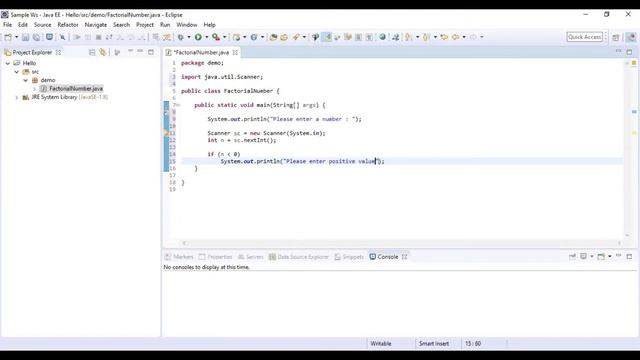Open the Back history dropdown arrow
This screenshot has width=640, height=360.
pyautogui.click(x=464, y=37)
